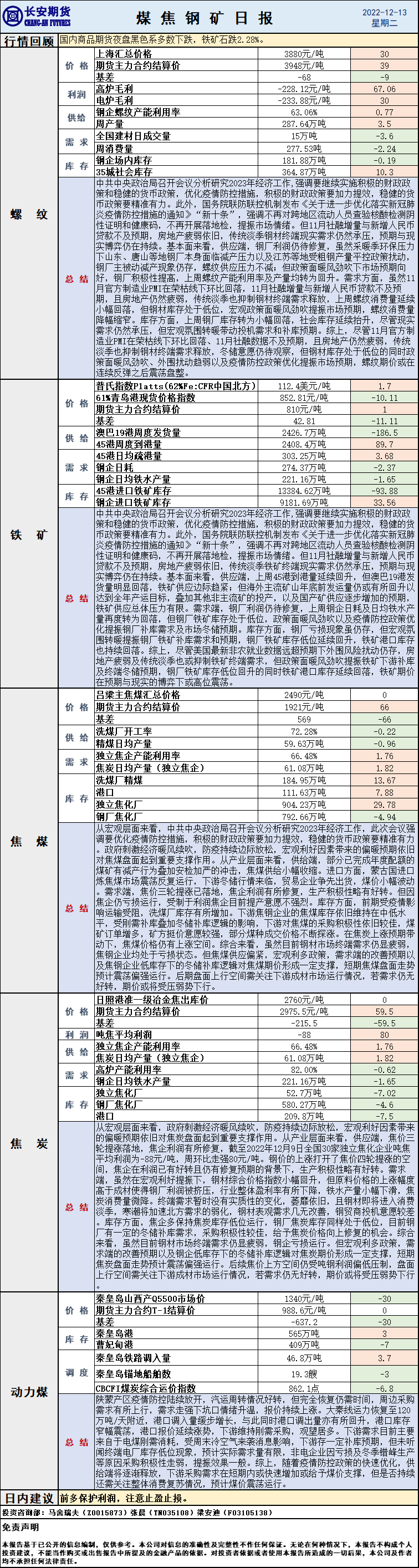Click the value 3880元/吨

[304, 54]
